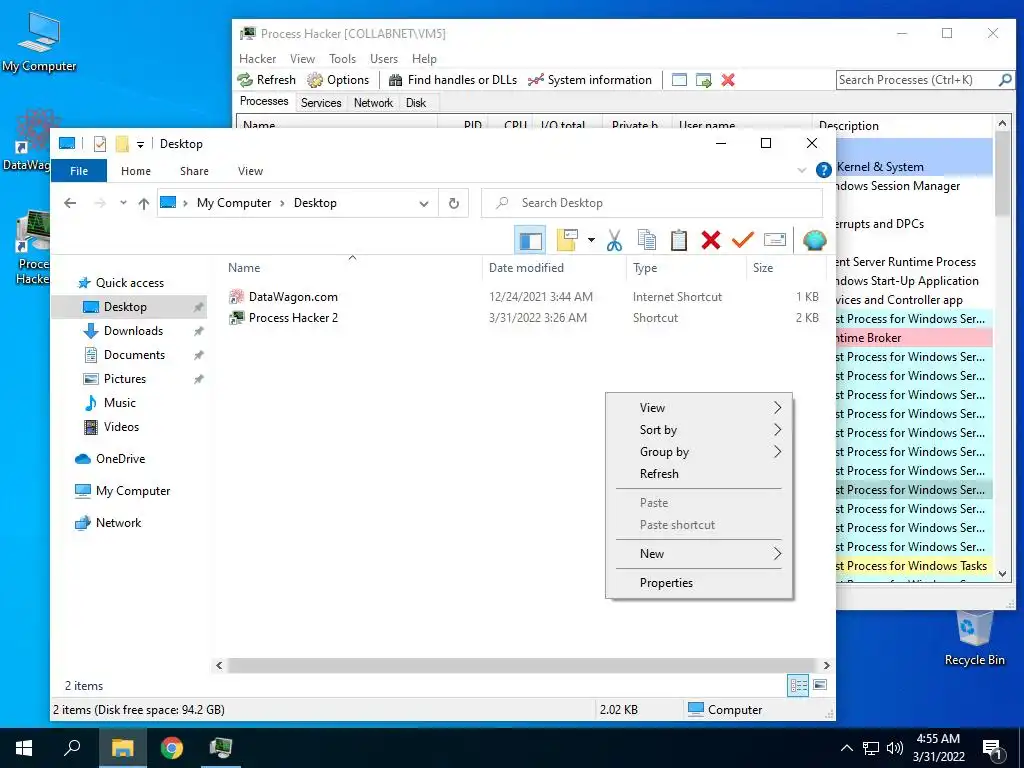Image resolution: width=1024 pixels, height=768 pixels.
Task: Select OneDrive in navigation pane
Action: [120, 458]
